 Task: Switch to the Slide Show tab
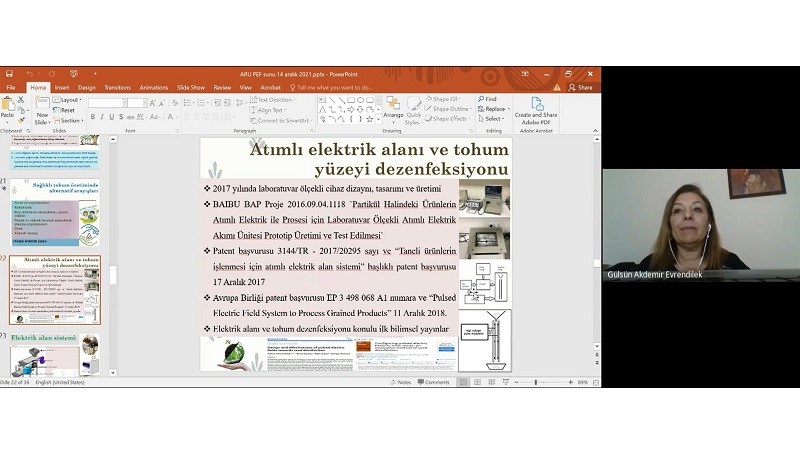click(191, 88)
